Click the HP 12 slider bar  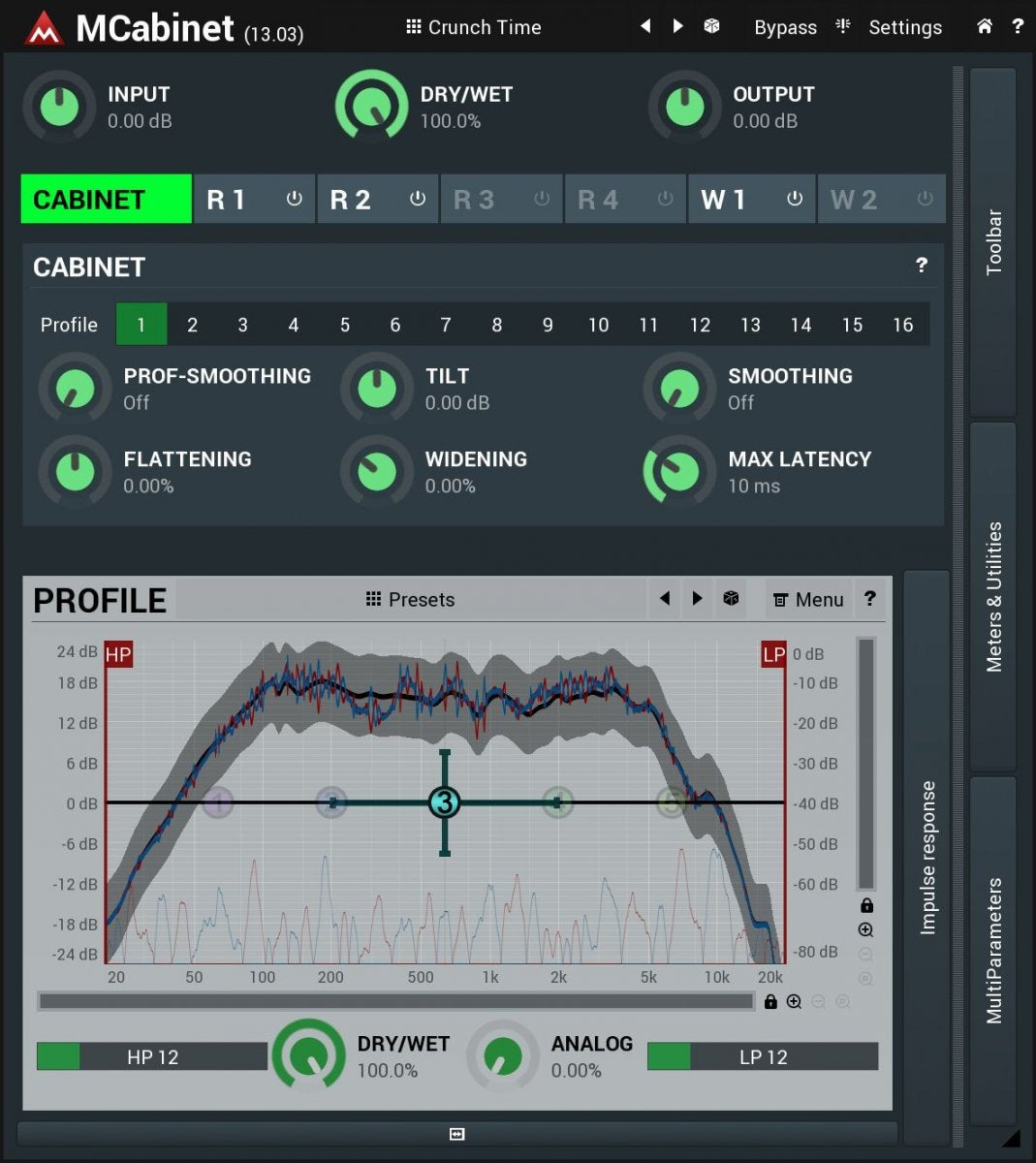[151, 1056]
